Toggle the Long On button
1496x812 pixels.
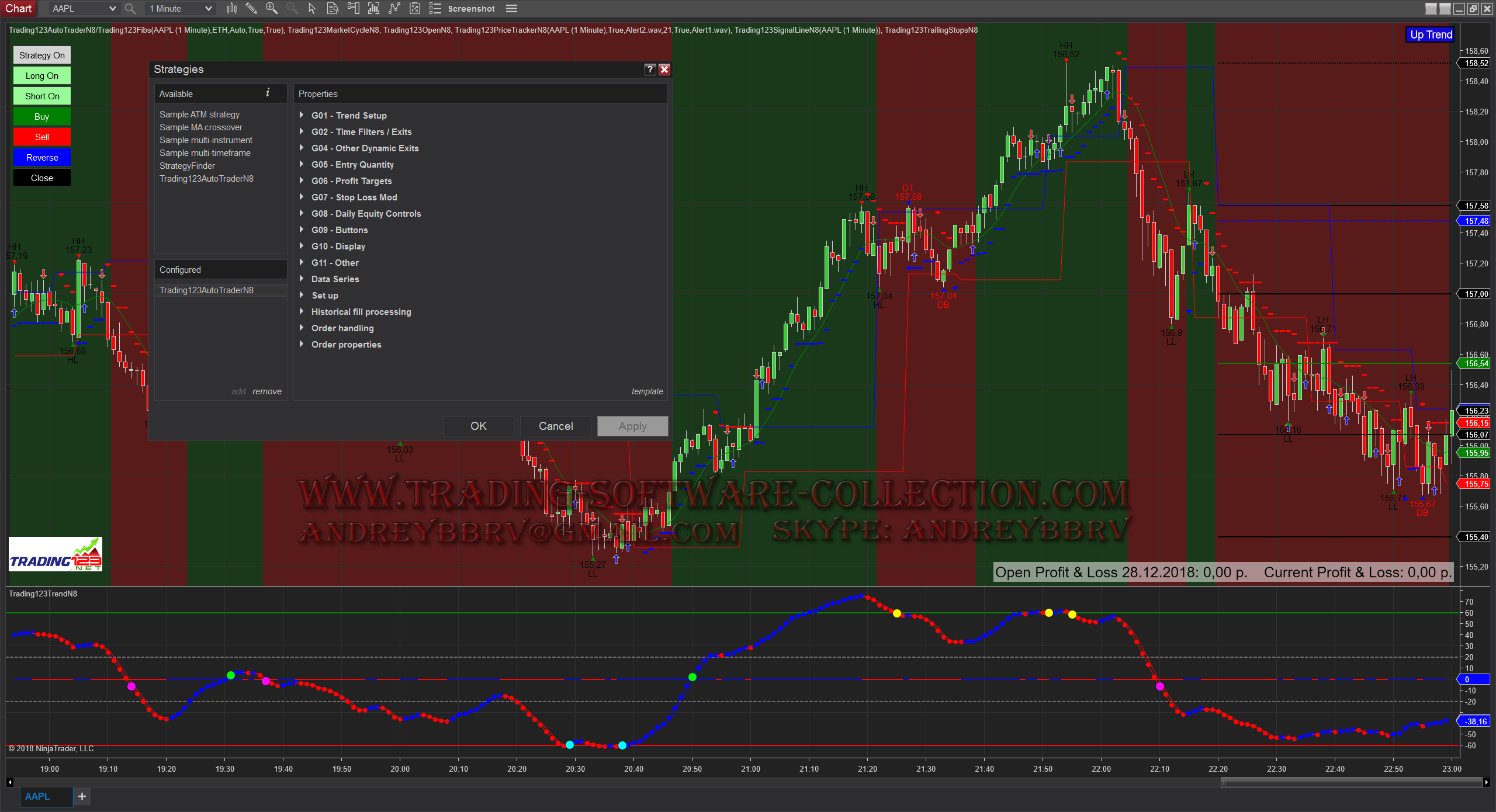pyautogui.click(x=42, y=75)
